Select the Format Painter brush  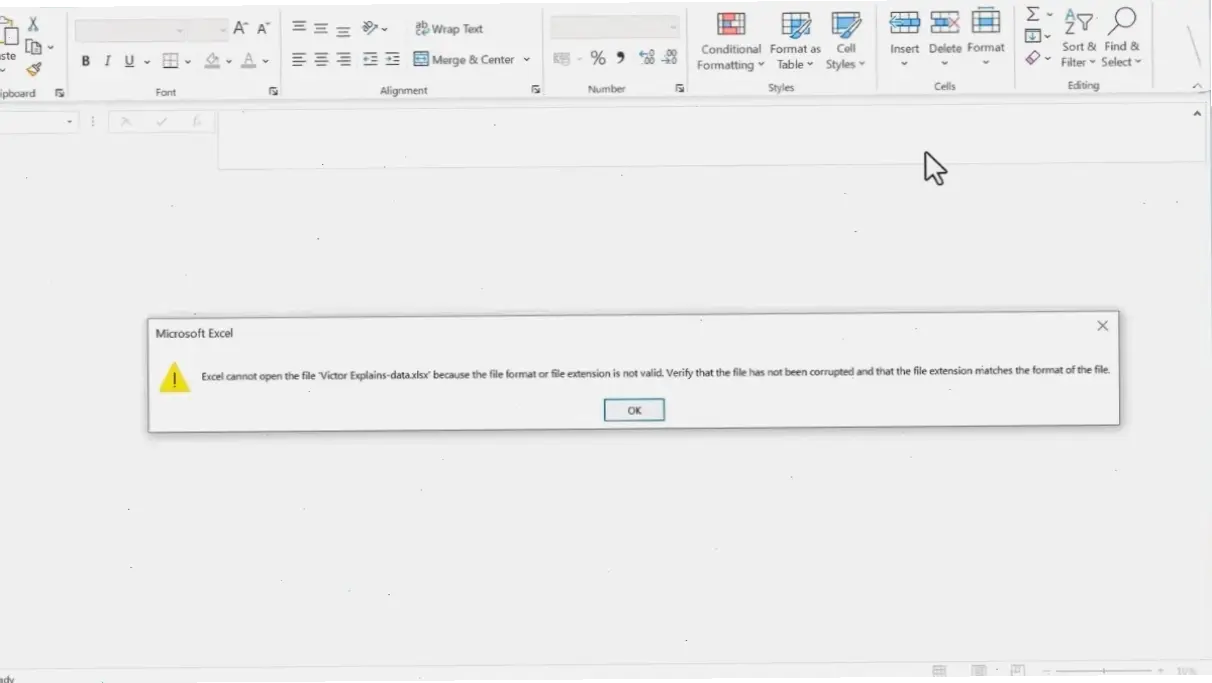click(34, 69)
